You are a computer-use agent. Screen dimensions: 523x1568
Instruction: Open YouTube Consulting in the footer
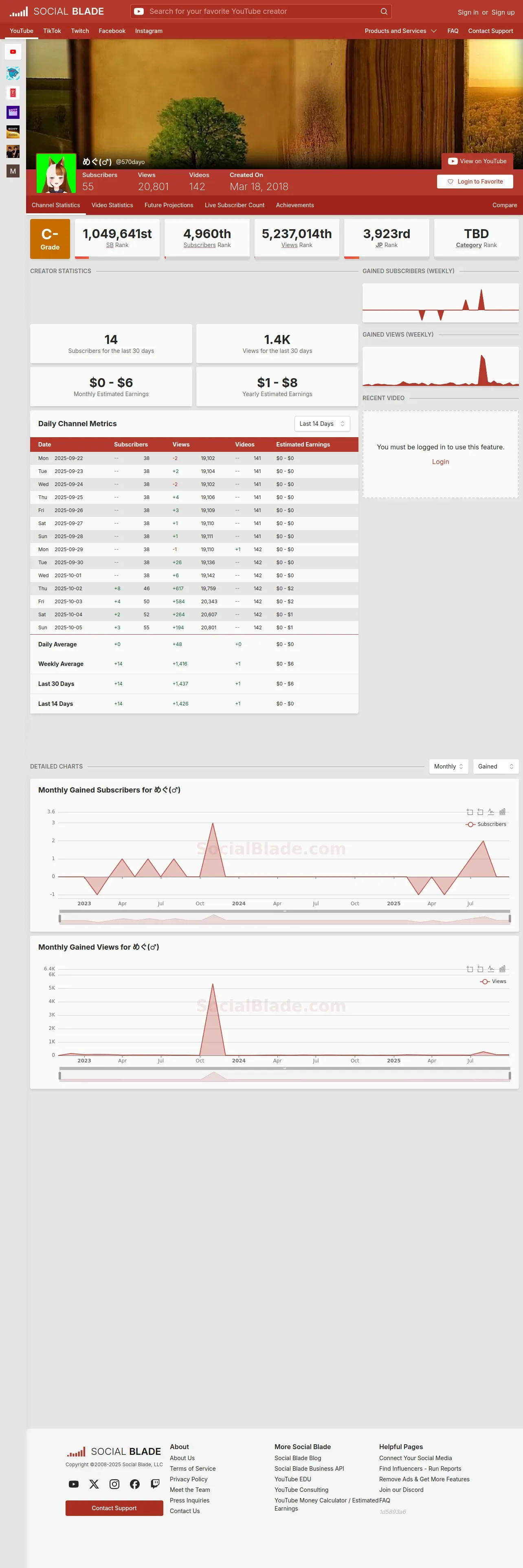click(x=301, y=1490)
